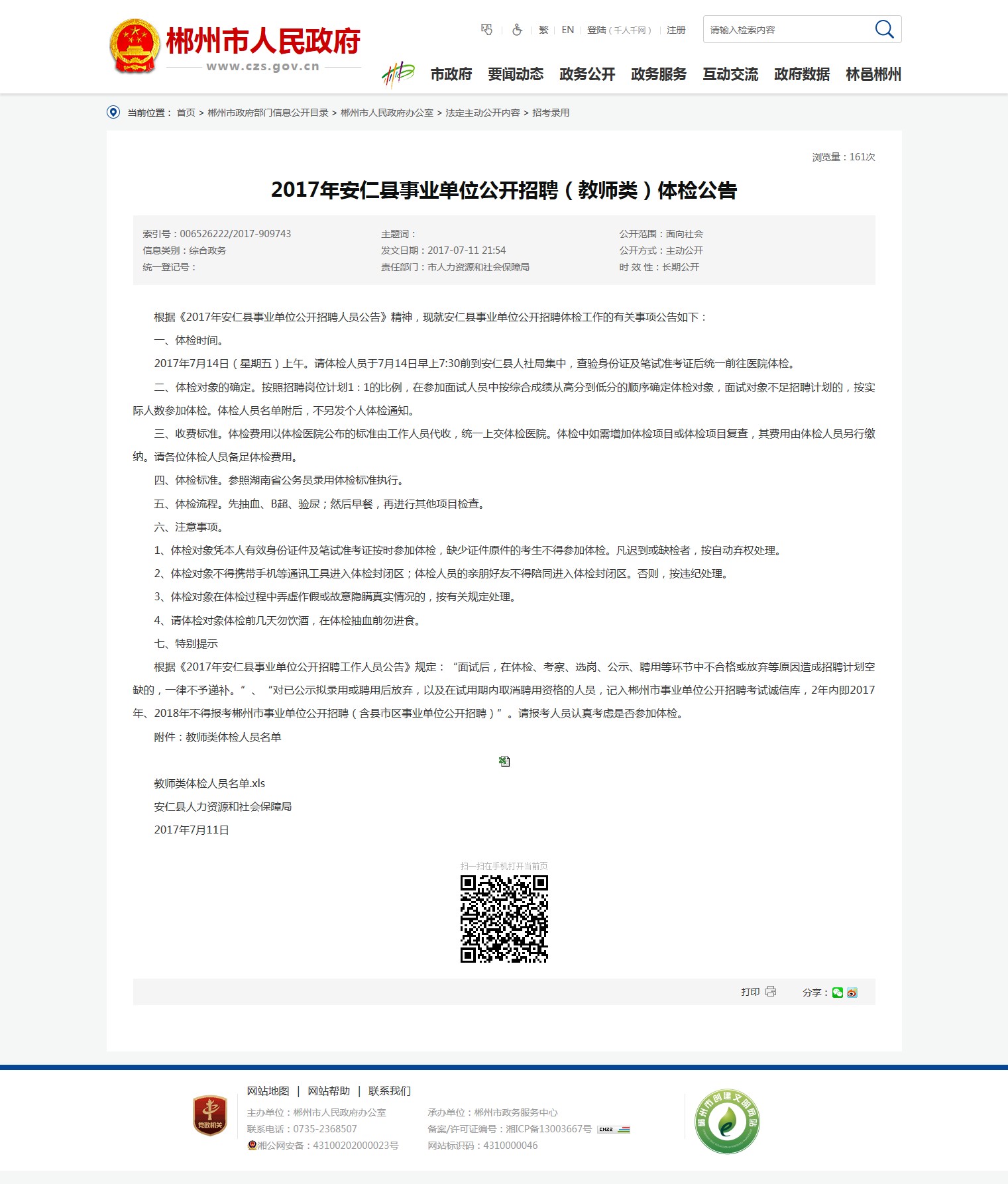Screen dimensions: 1008x1184
Task: Focus the 请输入检索内容 search field
Action: (x=789, y=30)
